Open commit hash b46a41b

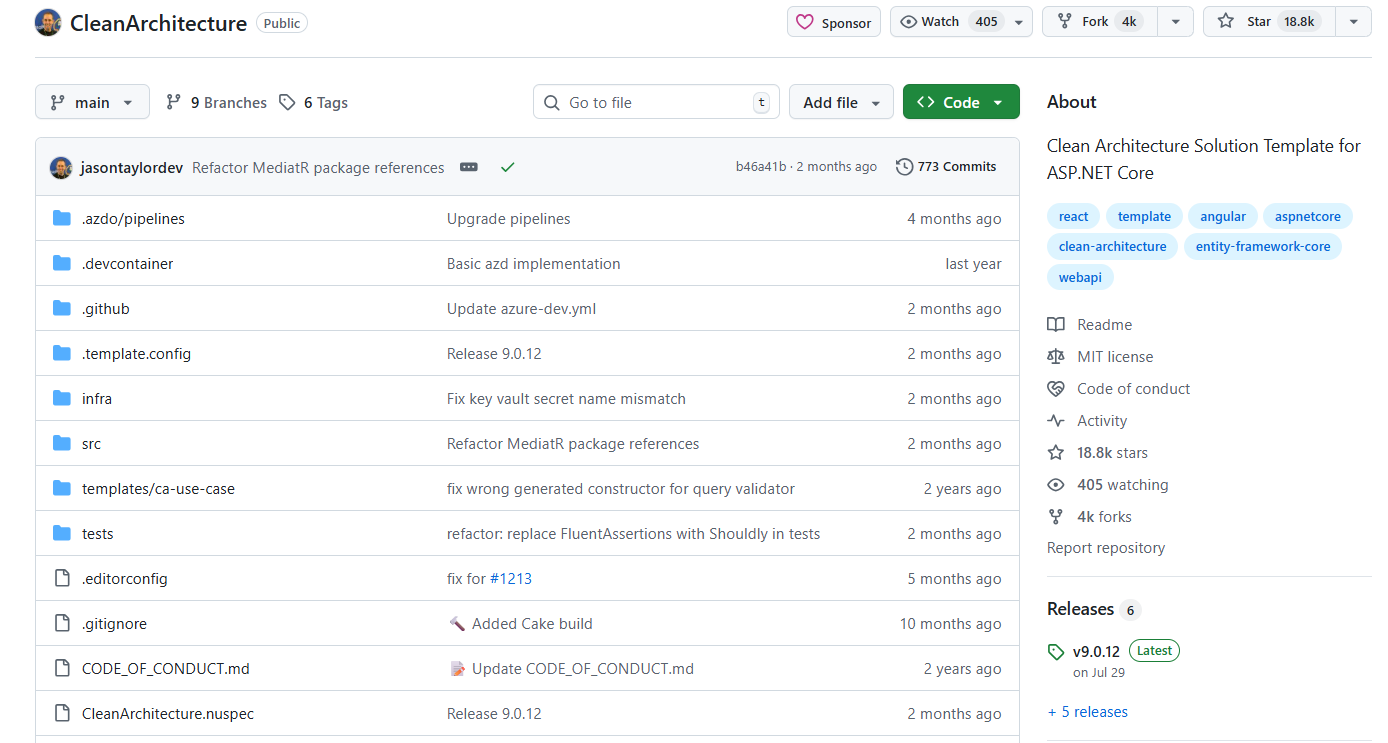[x=761, y=167]
